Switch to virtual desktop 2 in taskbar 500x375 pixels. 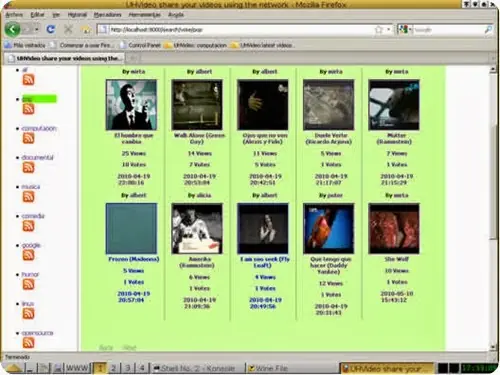click(114, 368)
